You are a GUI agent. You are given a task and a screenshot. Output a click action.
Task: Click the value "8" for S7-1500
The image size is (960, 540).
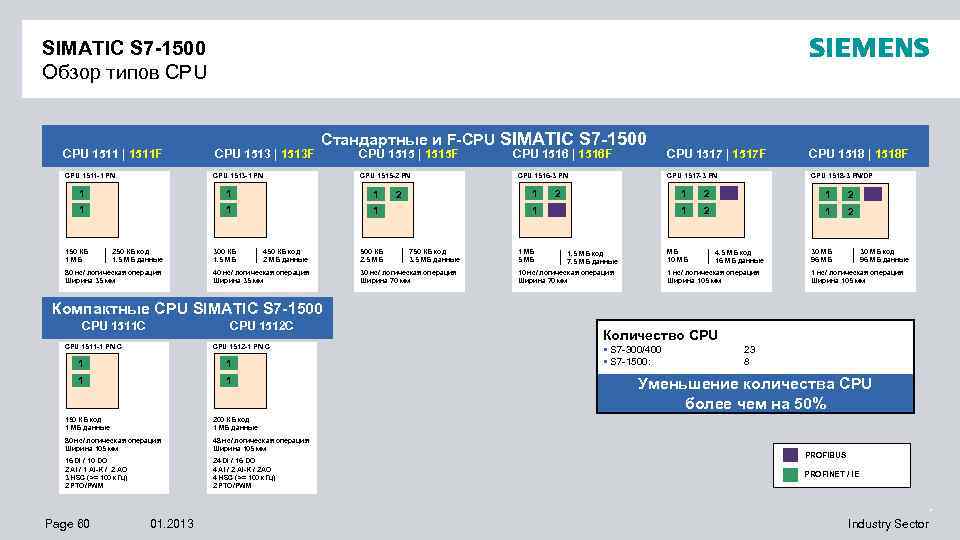pyautogui.click(x=746, y=362)
